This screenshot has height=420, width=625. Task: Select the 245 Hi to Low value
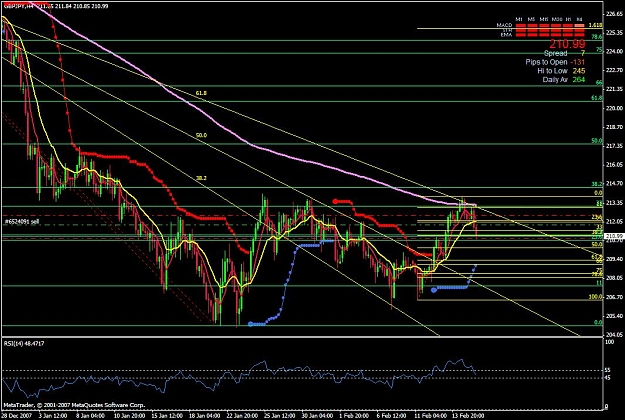pos(579,71)
